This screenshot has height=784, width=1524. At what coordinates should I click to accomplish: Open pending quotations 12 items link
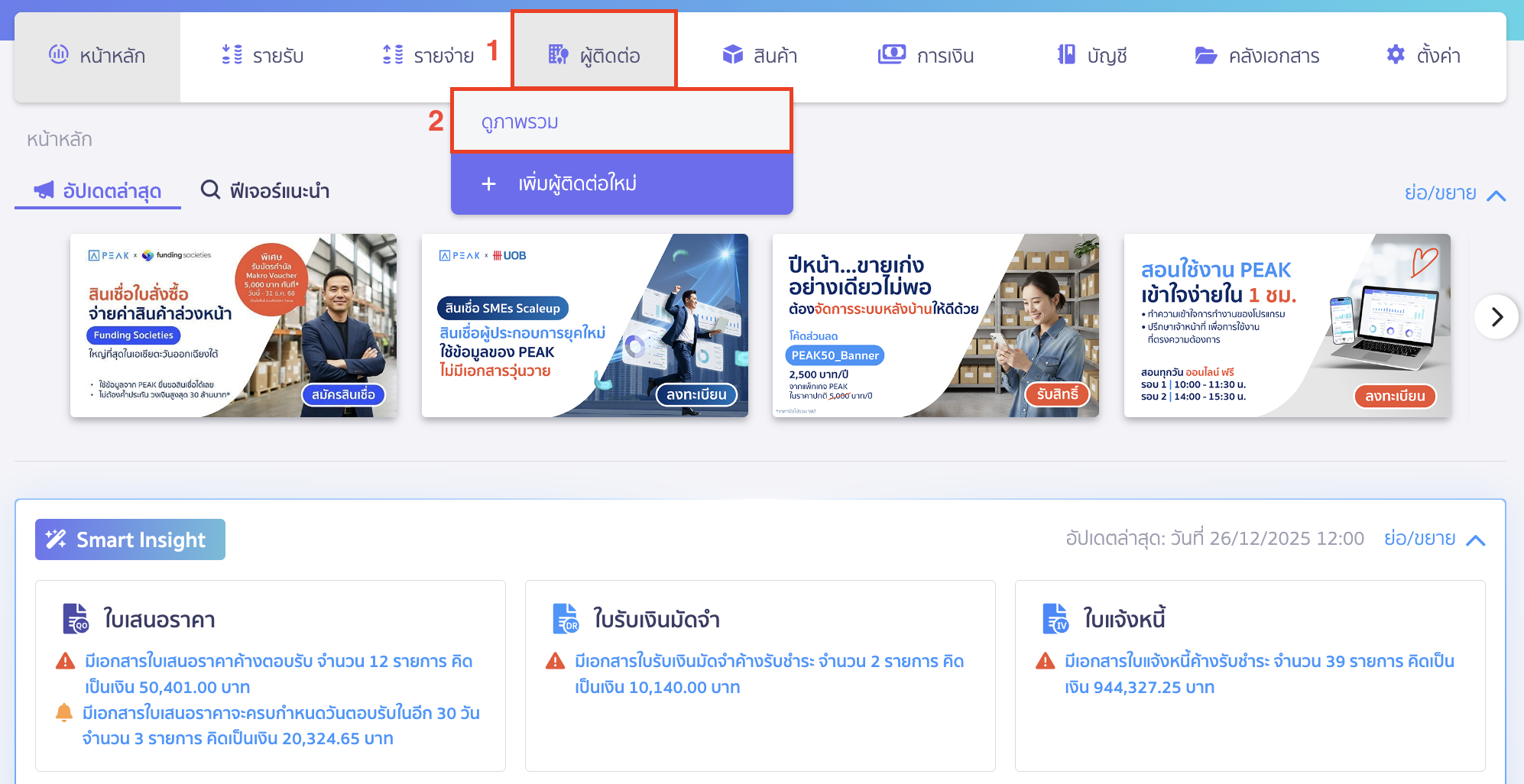[279, 674]
